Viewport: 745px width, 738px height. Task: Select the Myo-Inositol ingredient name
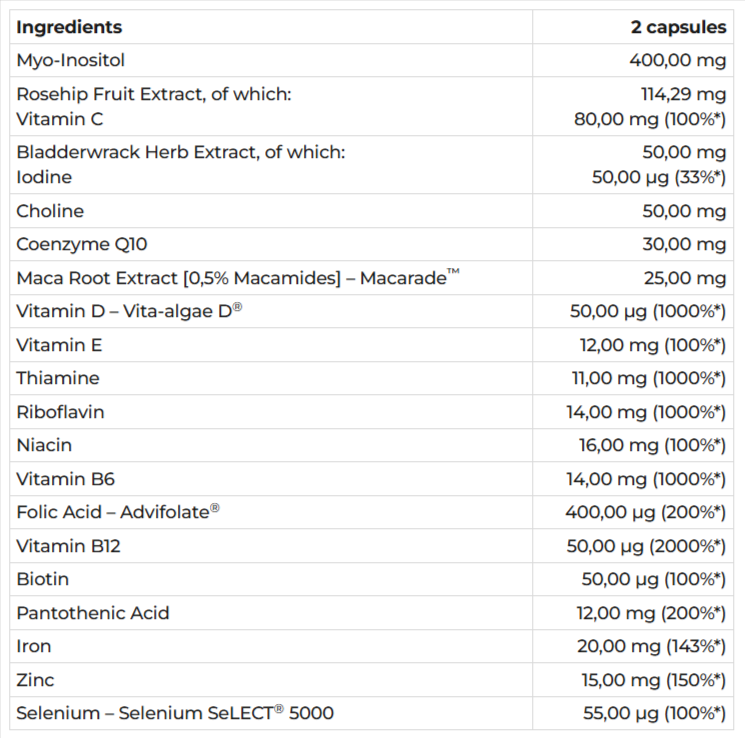click(71, 61)
